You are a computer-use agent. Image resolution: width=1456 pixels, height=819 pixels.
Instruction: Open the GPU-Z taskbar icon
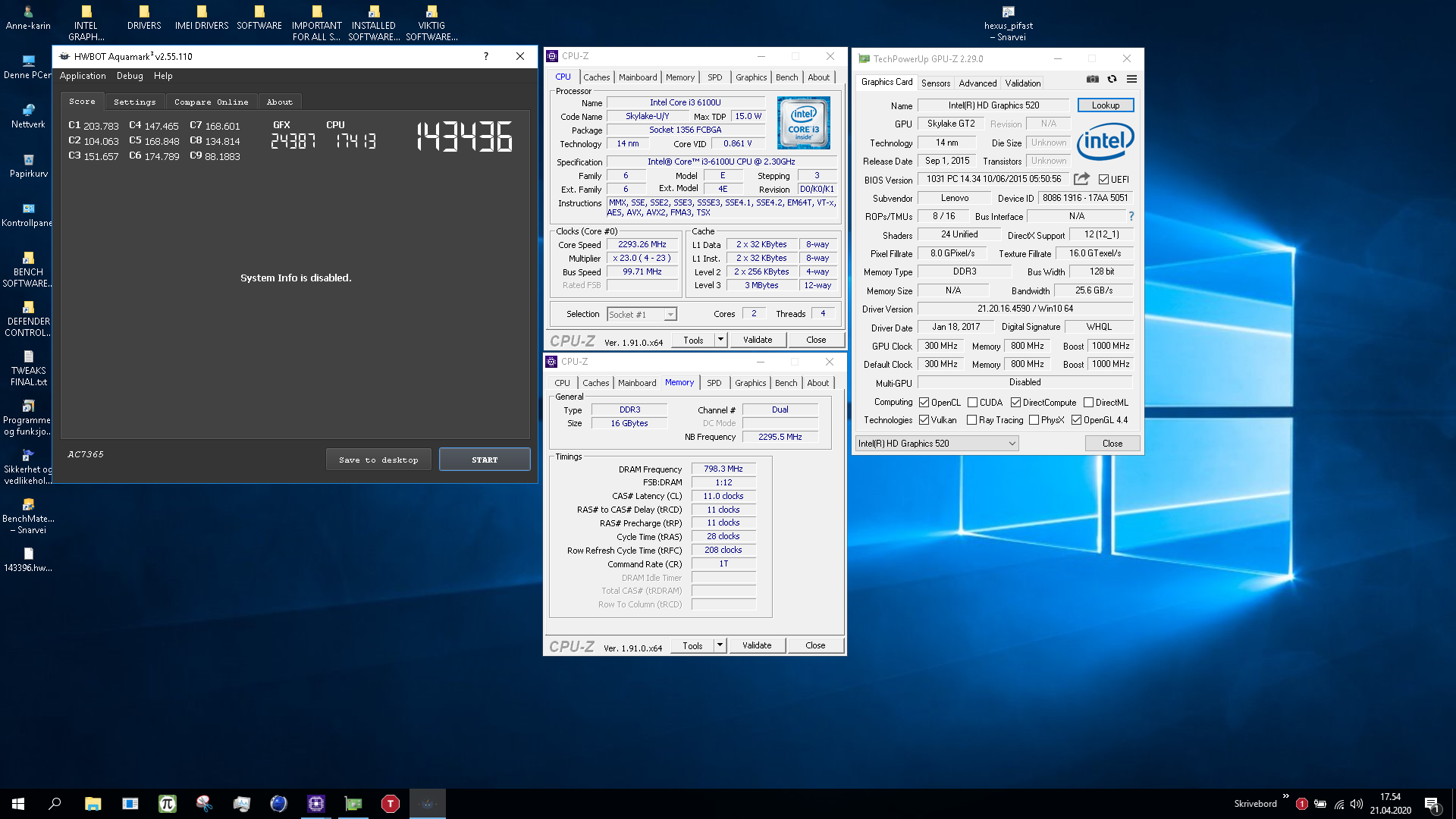(x=353, y=804)
